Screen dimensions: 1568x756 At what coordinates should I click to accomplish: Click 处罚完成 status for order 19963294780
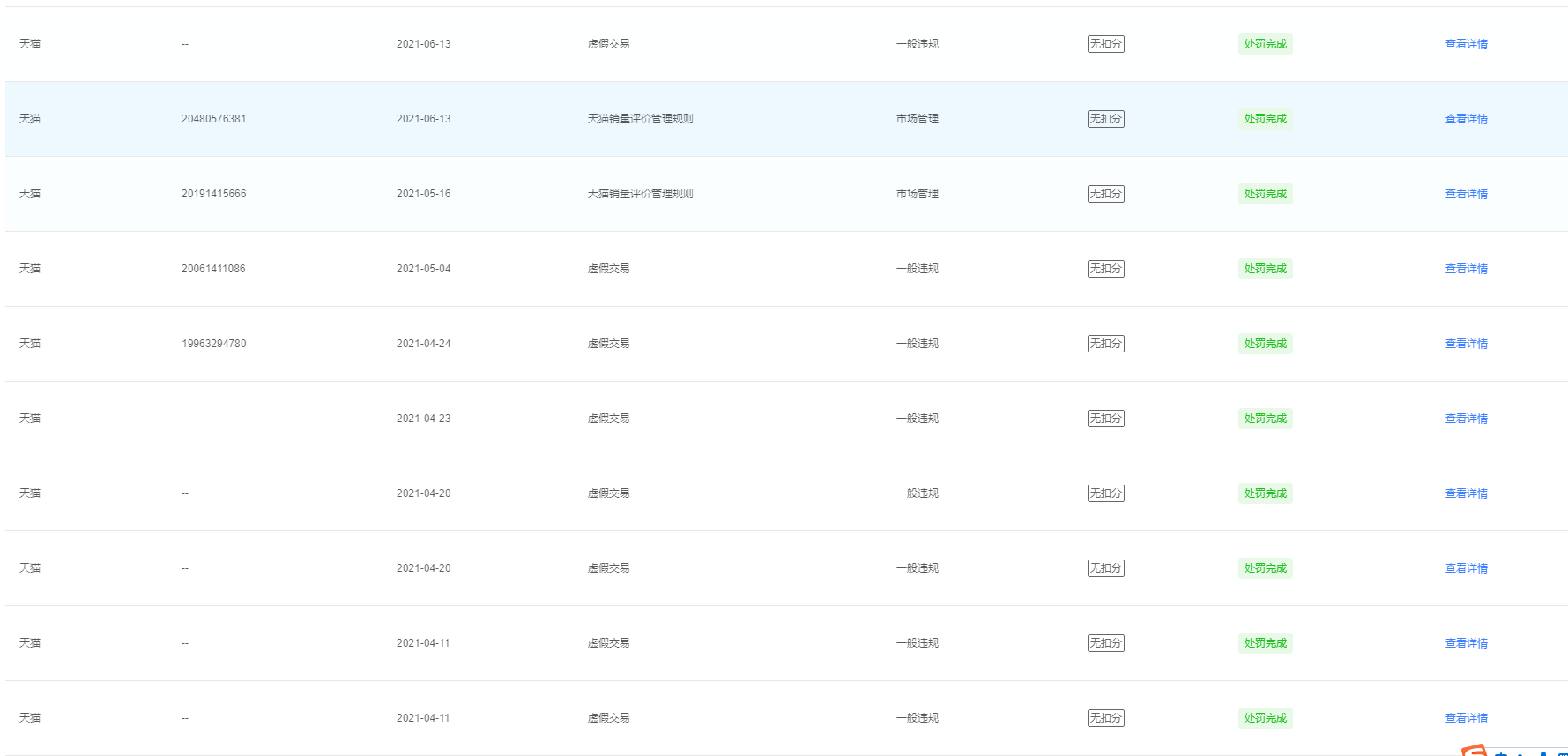click(1265, 344)
